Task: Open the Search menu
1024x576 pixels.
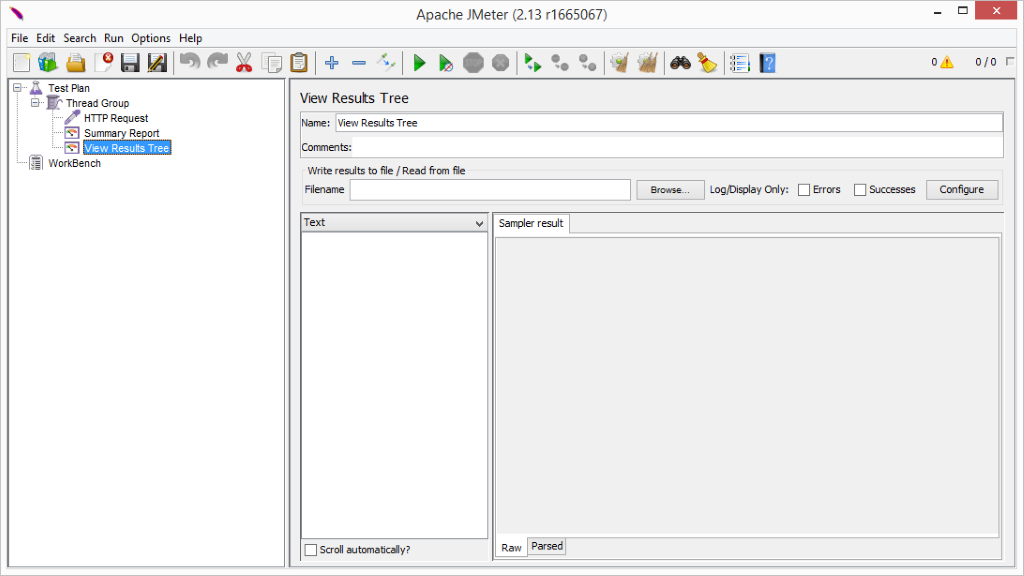Action: pyautogui.click(x=80, y=38)
